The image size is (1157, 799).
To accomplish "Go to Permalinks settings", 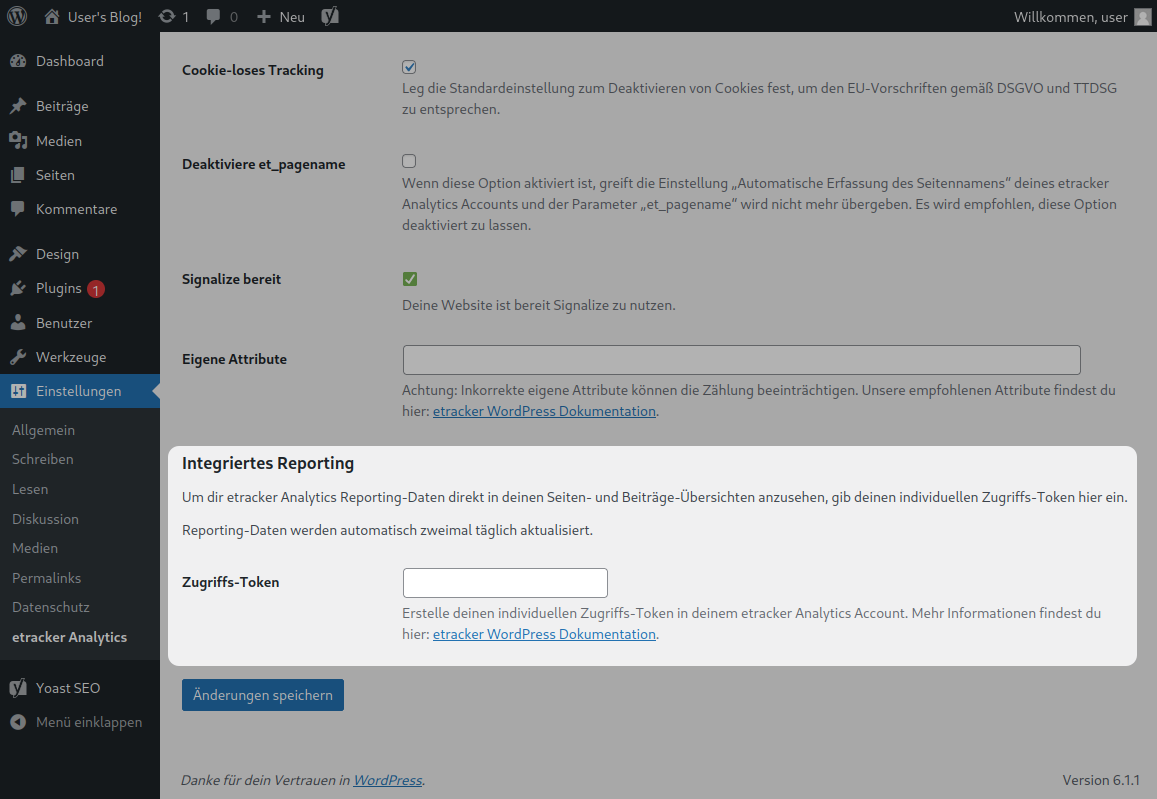I will [x=46, y=578].
